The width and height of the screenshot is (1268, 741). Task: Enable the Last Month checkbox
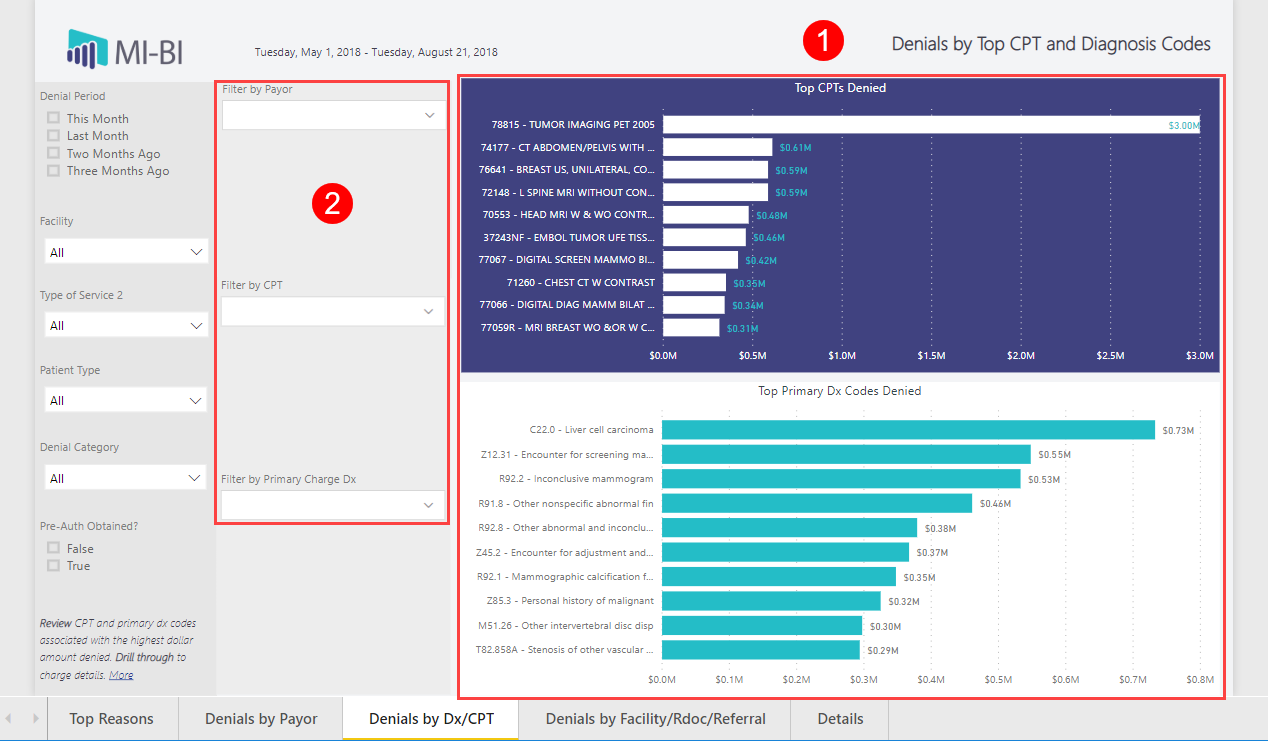point(53,136)
